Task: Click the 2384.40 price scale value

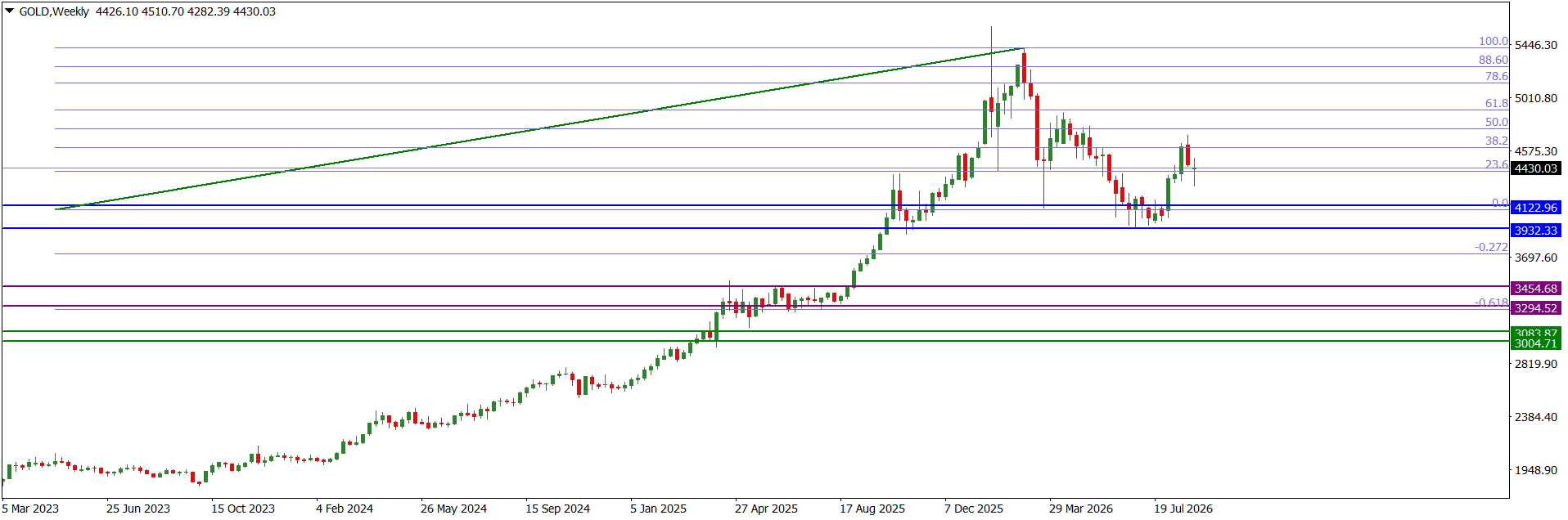Action: (1536, 417)
